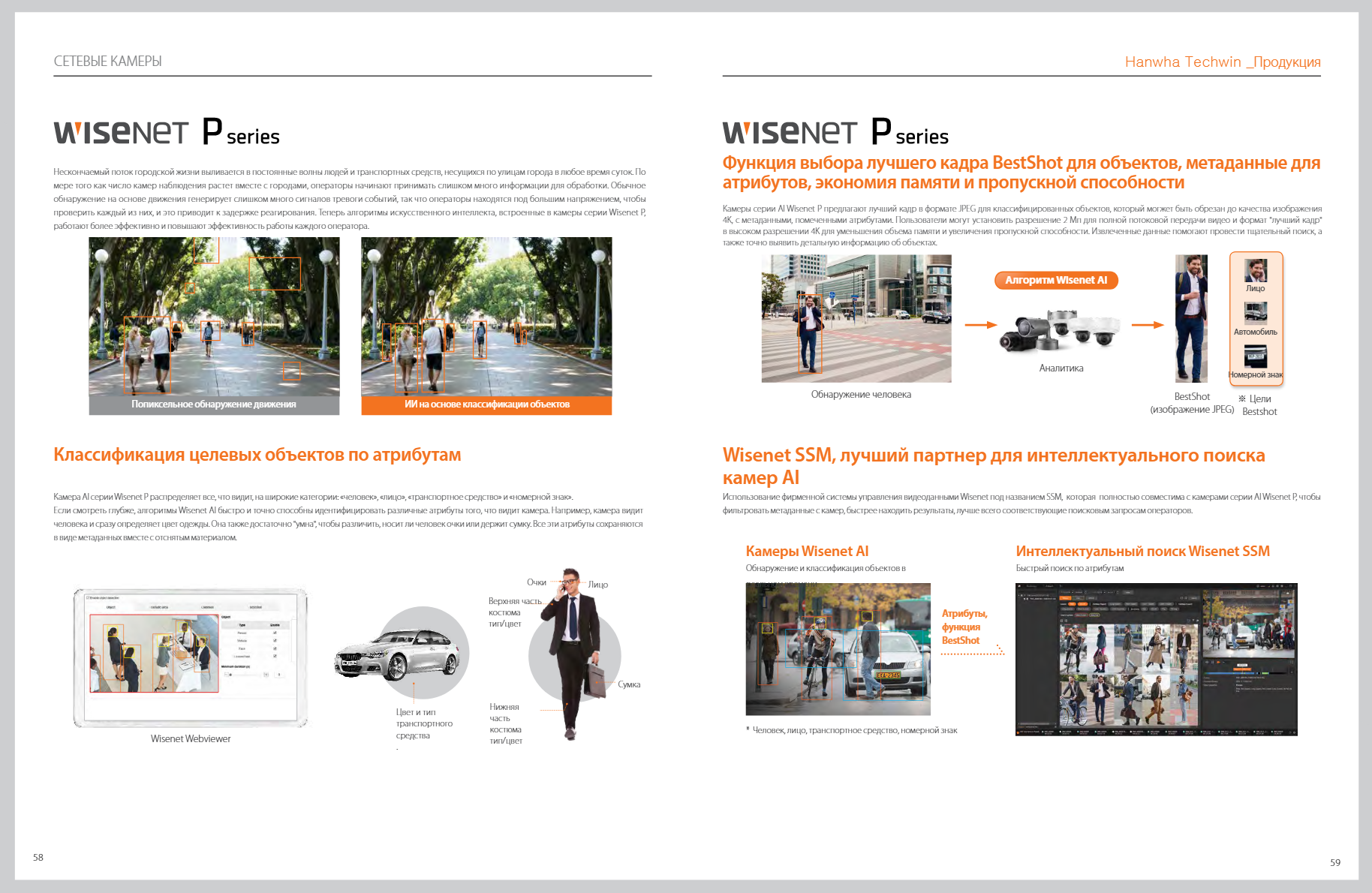Click the AI object classification park photo
The width and height of the screenshot is (1372, 893).
(486, 316)
